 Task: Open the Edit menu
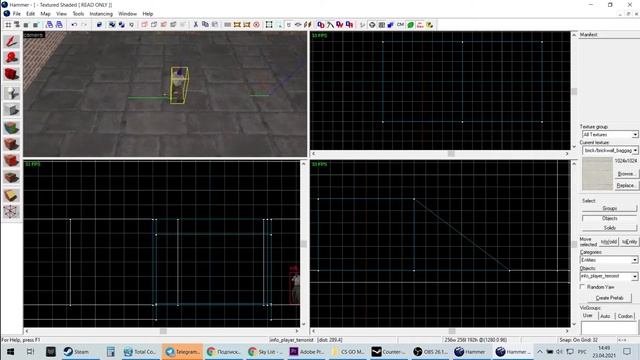pos(31,14)
